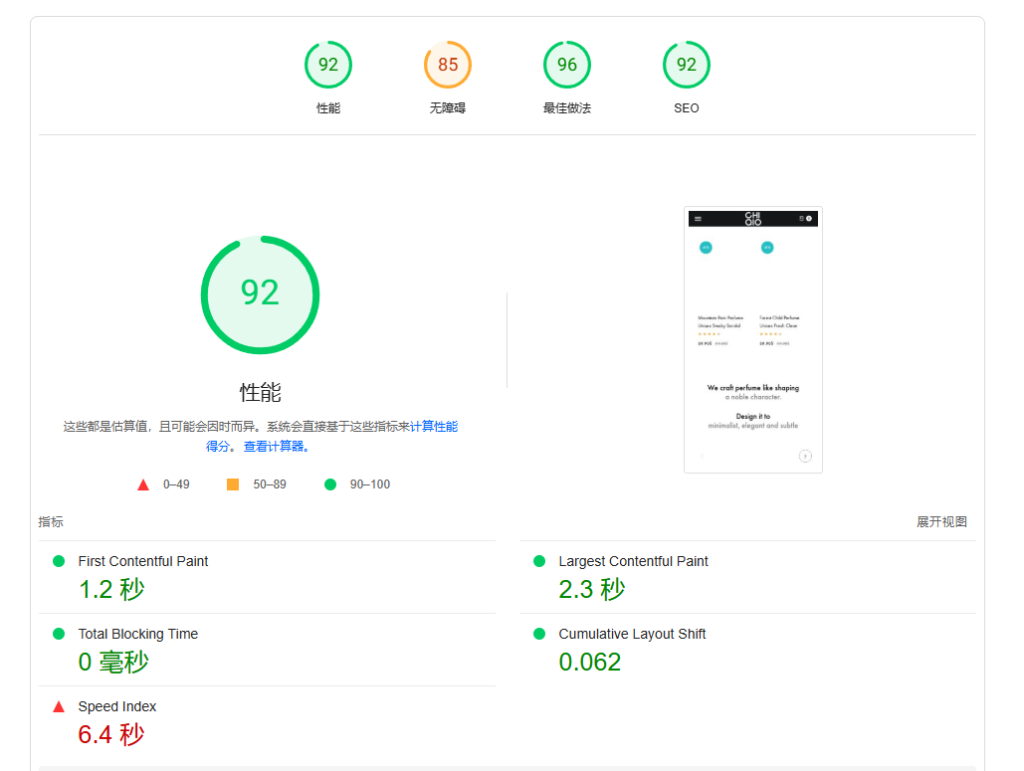This screenshot has width=1024, height=771.
Task: Select the Accessibility gauge showing 85
Action: [x=447, y=65]
